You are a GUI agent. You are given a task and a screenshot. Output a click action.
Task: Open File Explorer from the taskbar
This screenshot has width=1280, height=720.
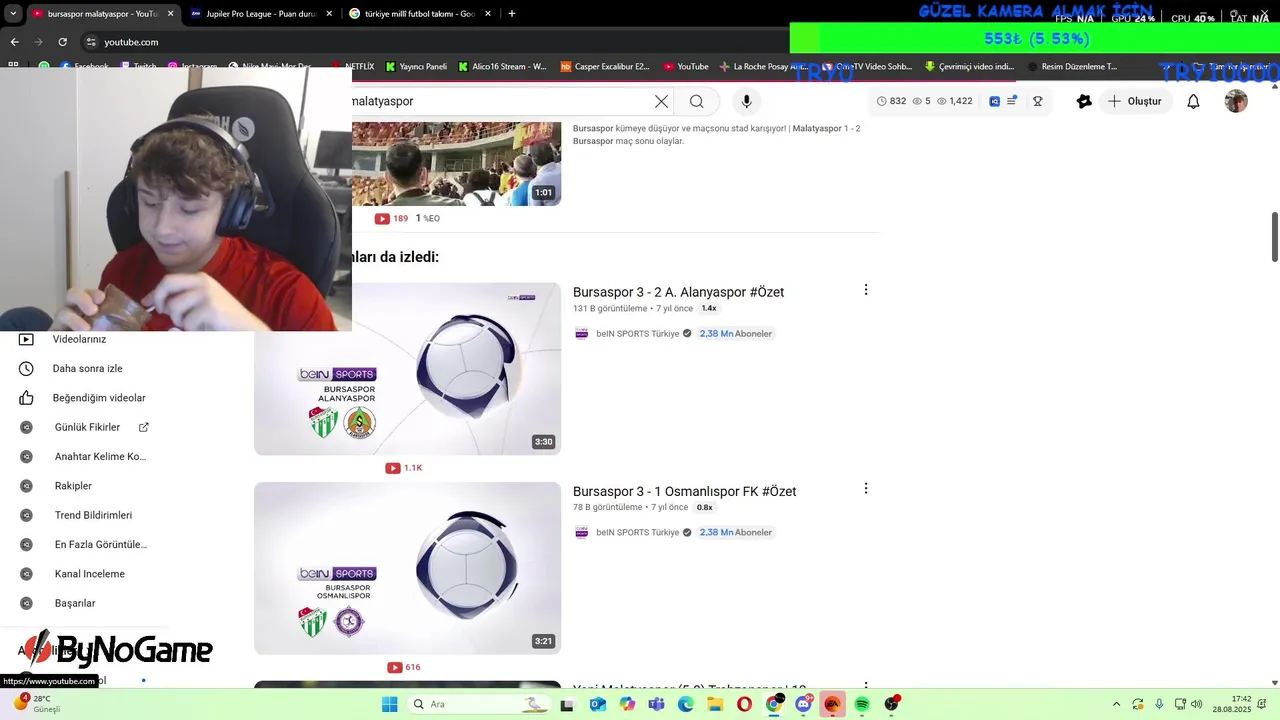tap(715, 704)
